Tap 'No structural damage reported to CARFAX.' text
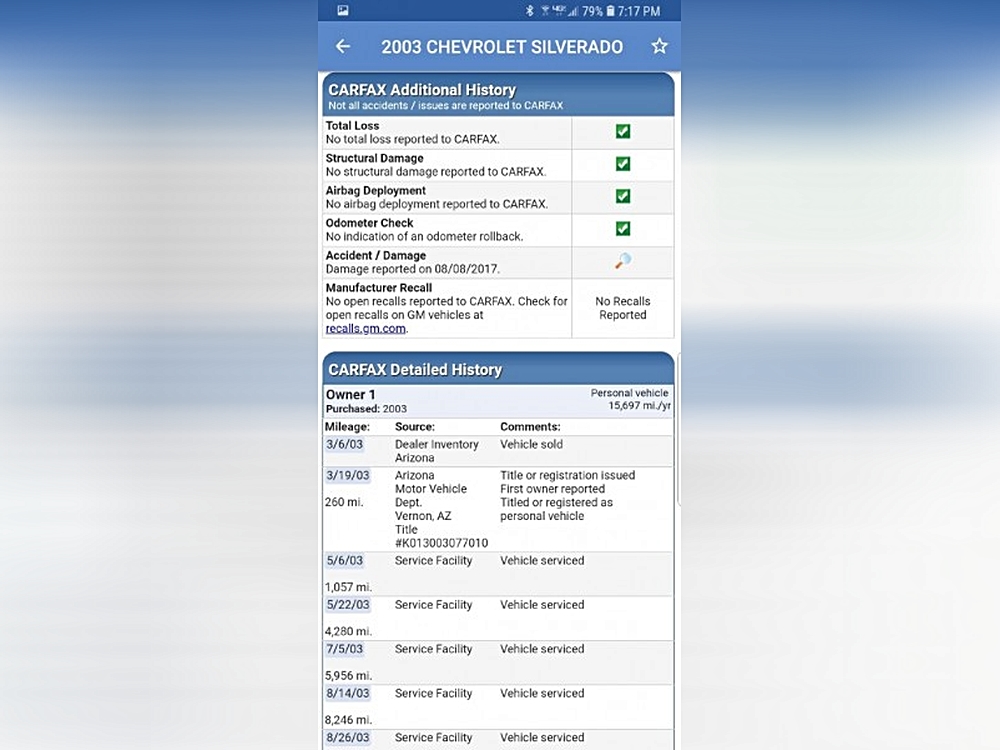Viewport: 1000px width, 750px height. click(436, 172)
